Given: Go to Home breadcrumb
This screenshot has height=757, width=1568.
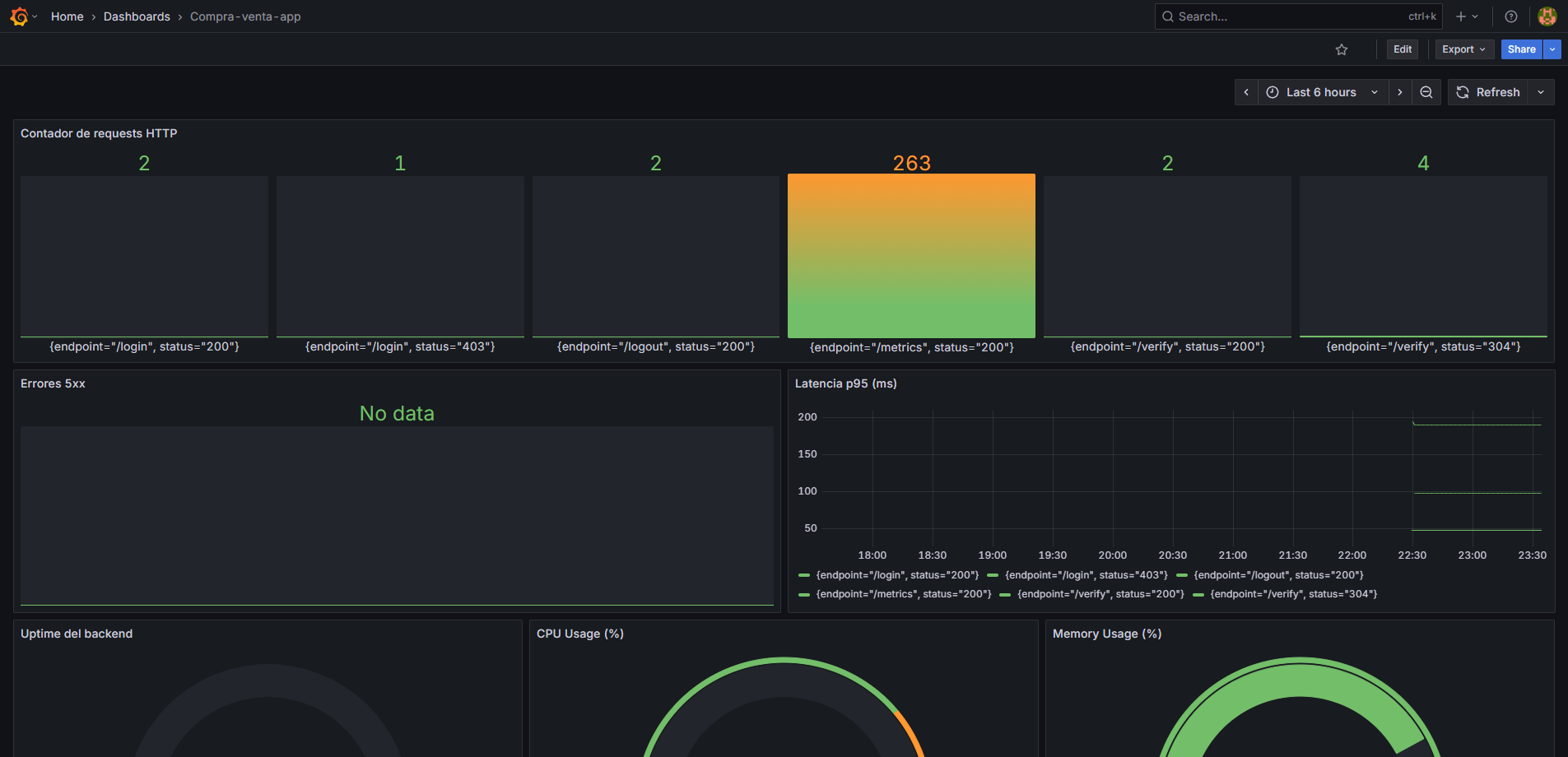Looking at the screenshot, I should coord(67,16).
